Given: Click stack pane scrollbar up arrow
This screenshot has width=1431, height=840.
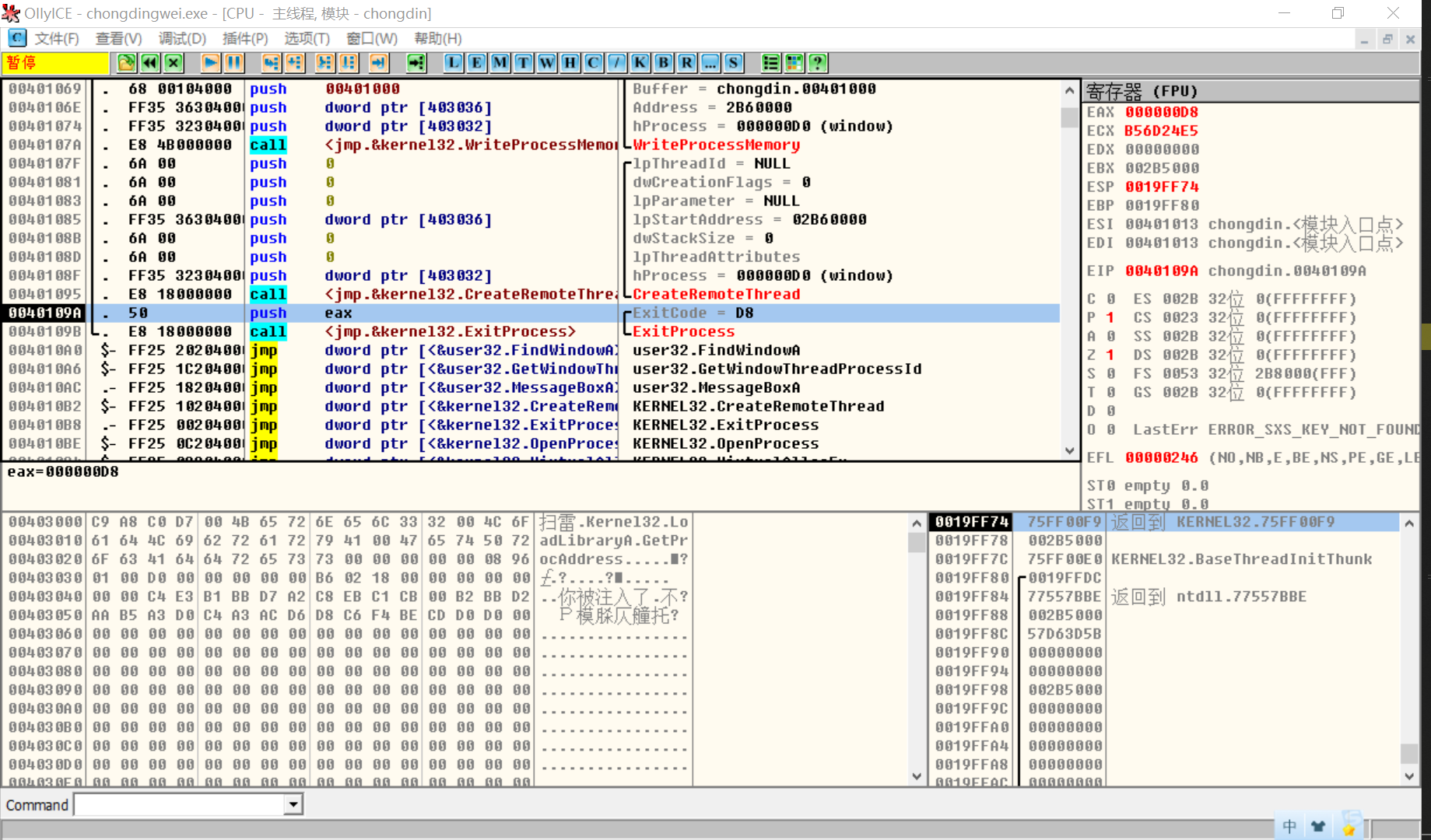Looking at the screenshot, I should [1409, 523].
